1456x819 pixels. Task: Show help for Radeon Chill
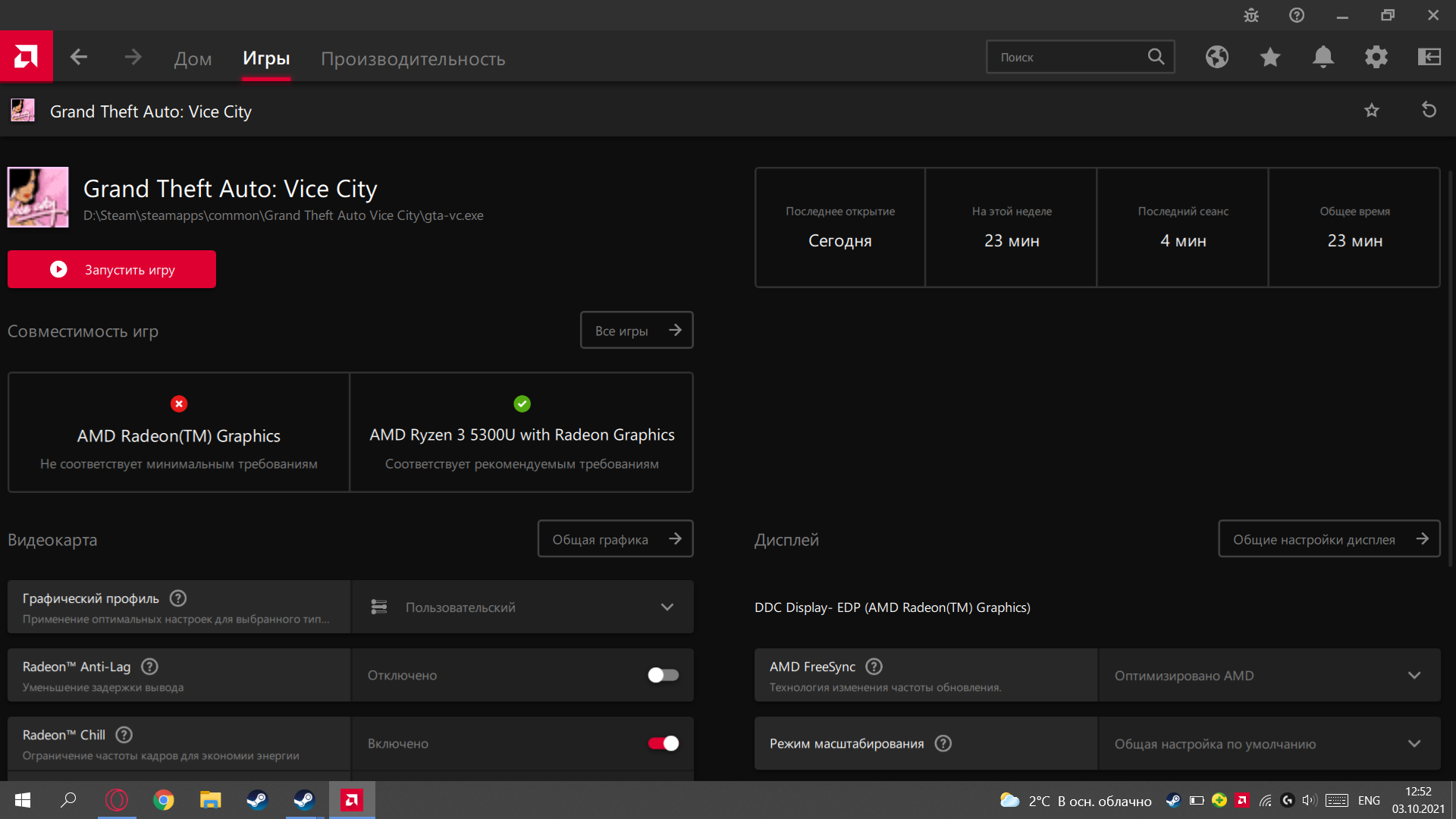124,735
